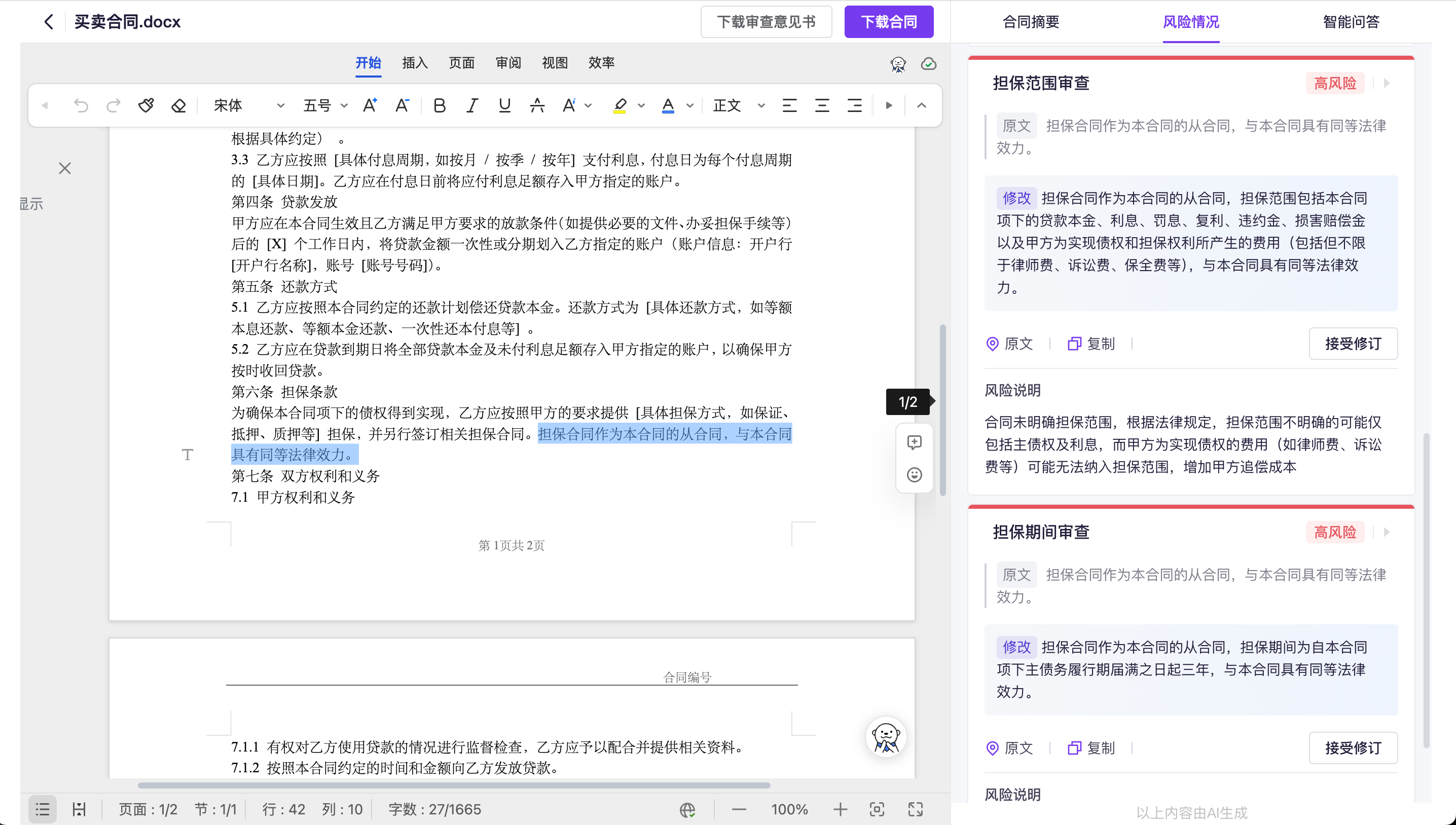Open the 宋体 font dropdown

[249, 105]
